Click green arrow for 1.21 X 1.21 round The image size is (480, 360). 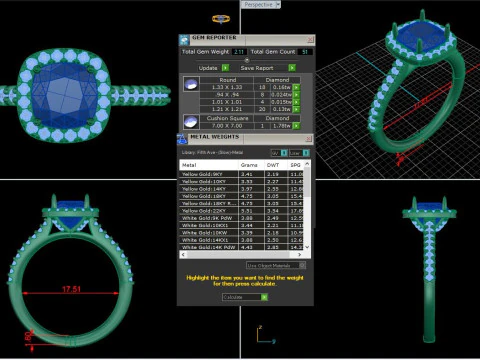tap(296, 109)
